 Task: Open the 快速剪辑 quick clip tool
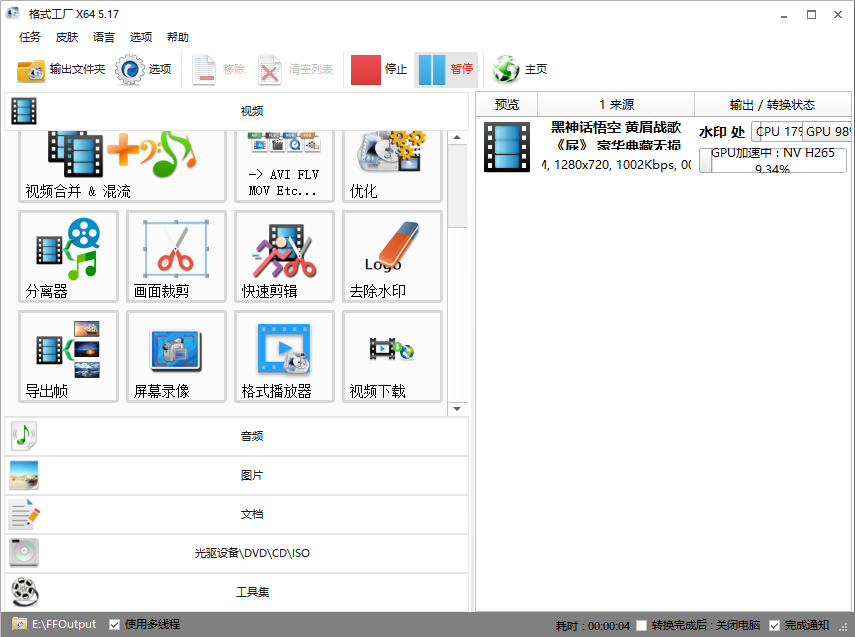point(284,256)
